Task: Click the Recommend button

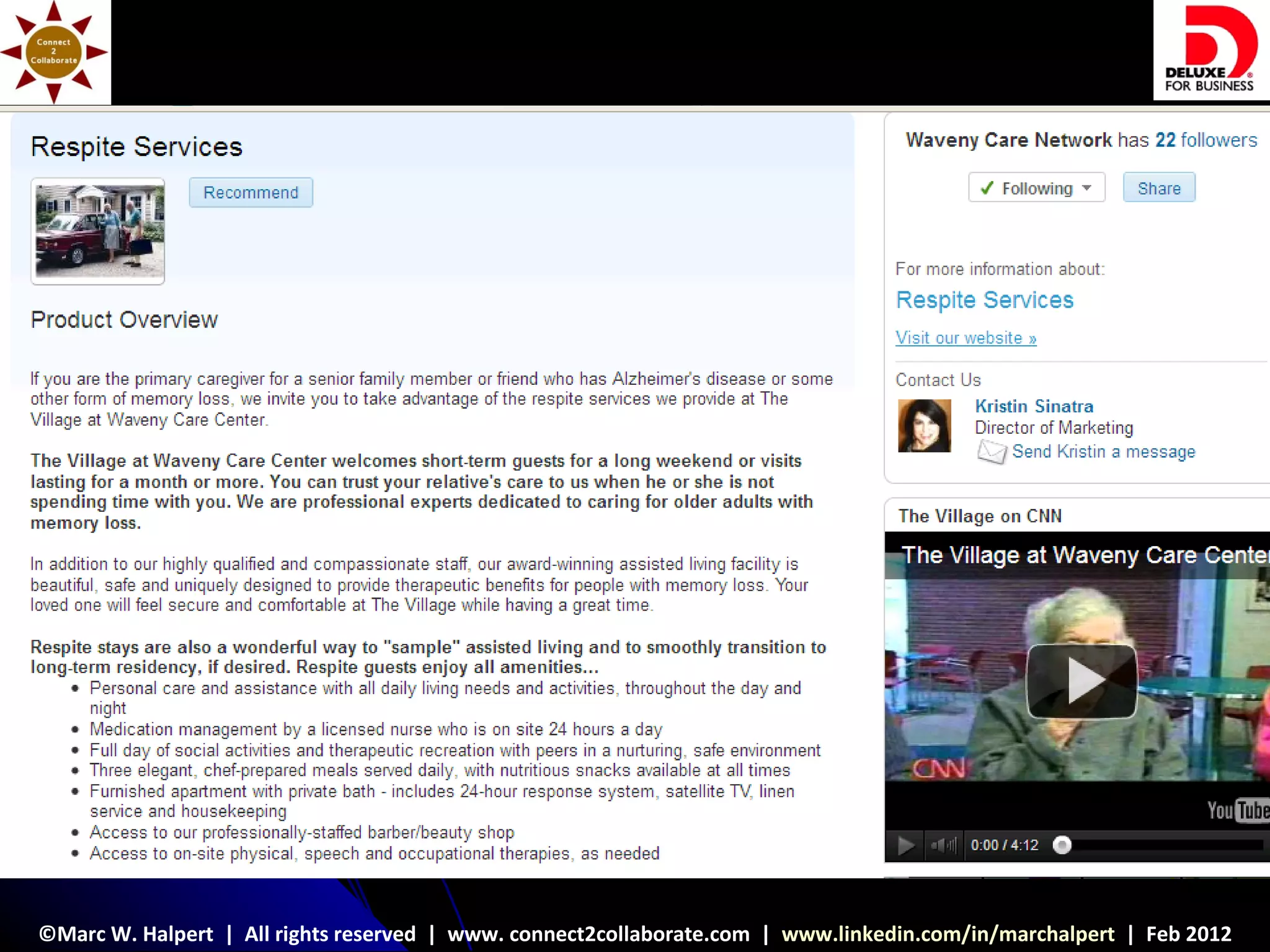Action: click(251, 193)
